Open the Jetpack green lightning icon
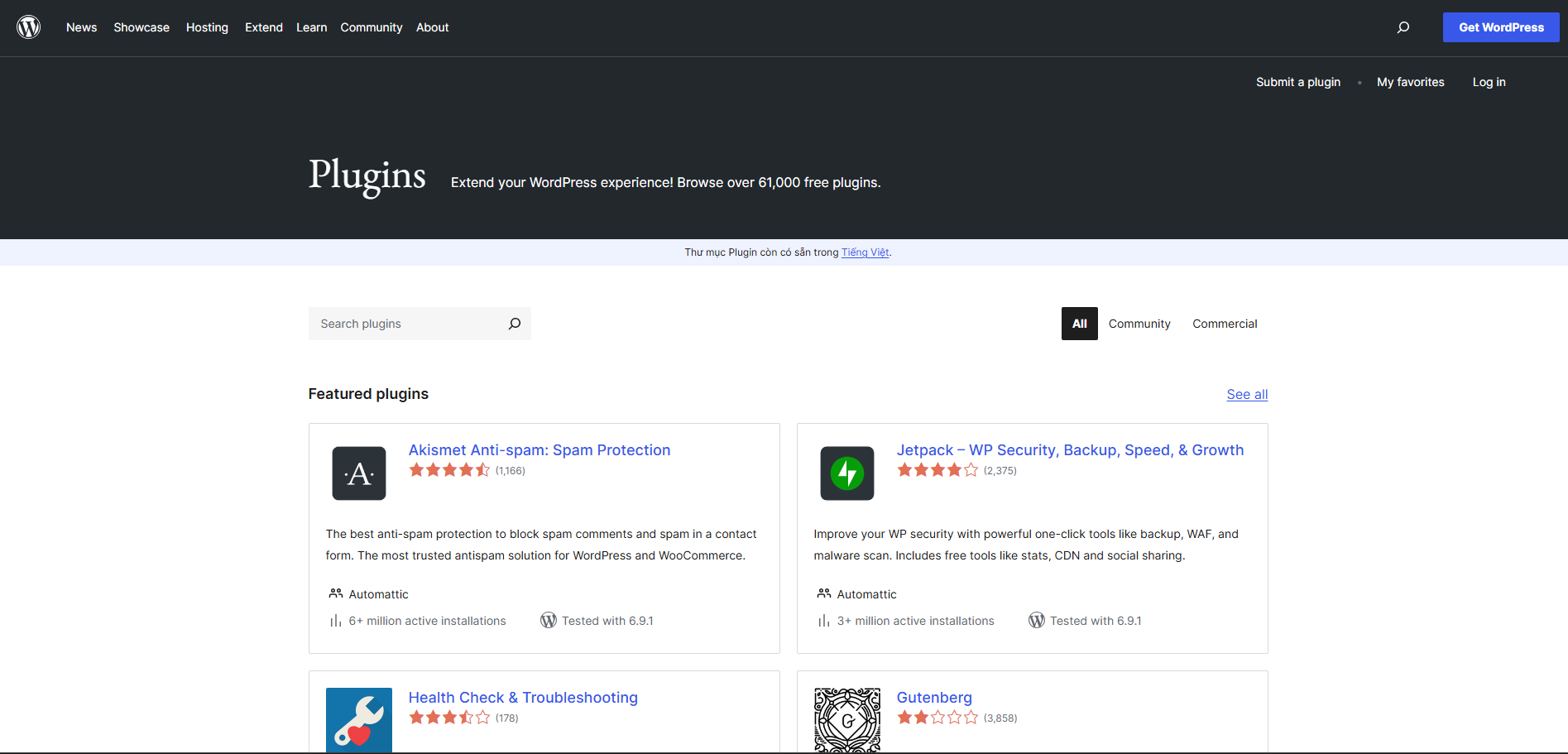 click(x=847, y=473)
